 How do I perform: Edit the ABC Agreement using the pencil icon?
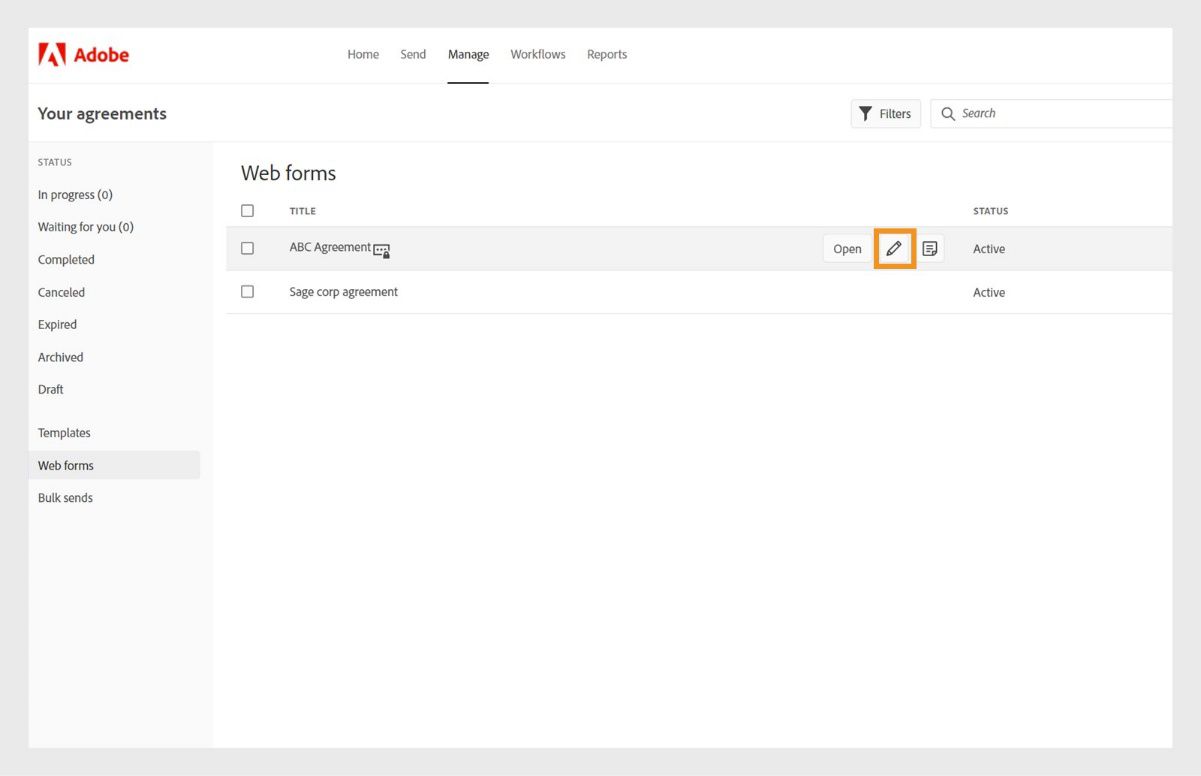[x=893, y=248]
